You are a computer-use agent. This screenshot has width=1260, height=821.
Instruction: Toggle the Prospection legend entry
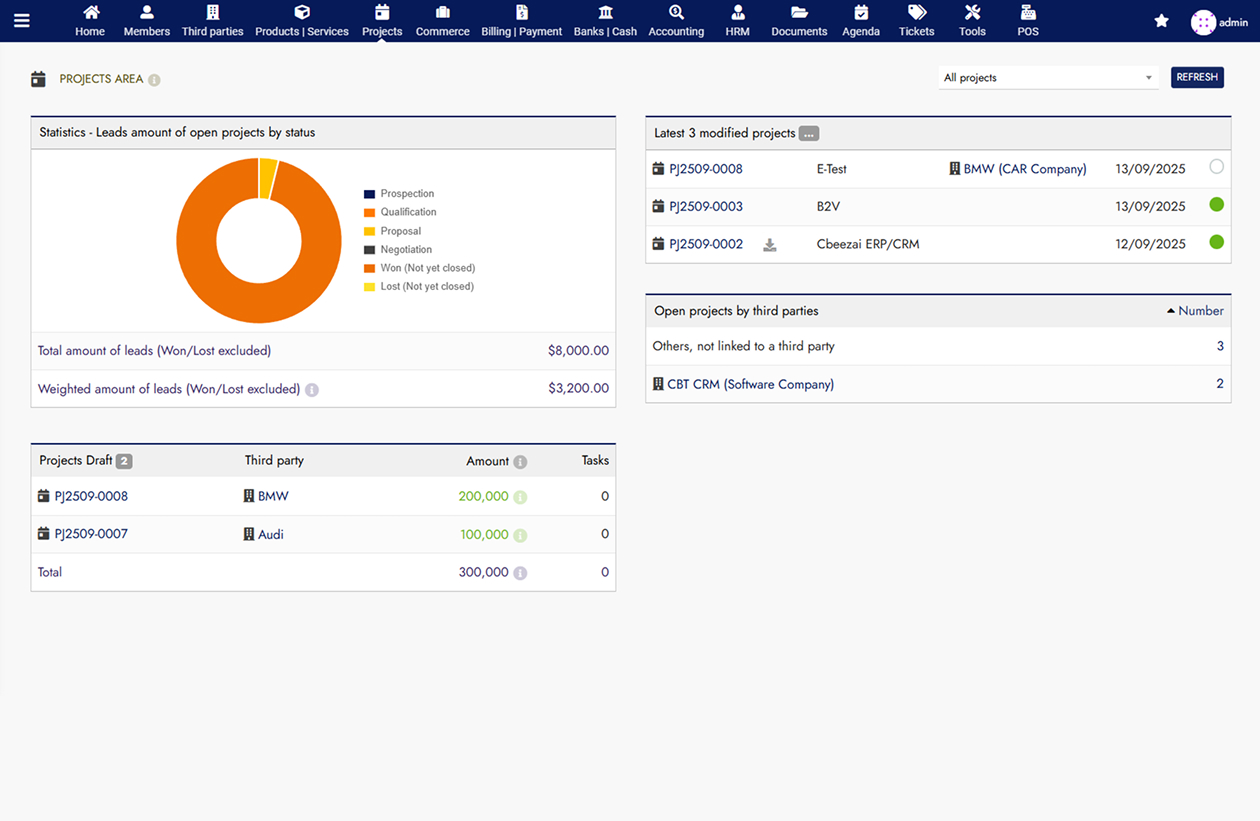point(406,194)
